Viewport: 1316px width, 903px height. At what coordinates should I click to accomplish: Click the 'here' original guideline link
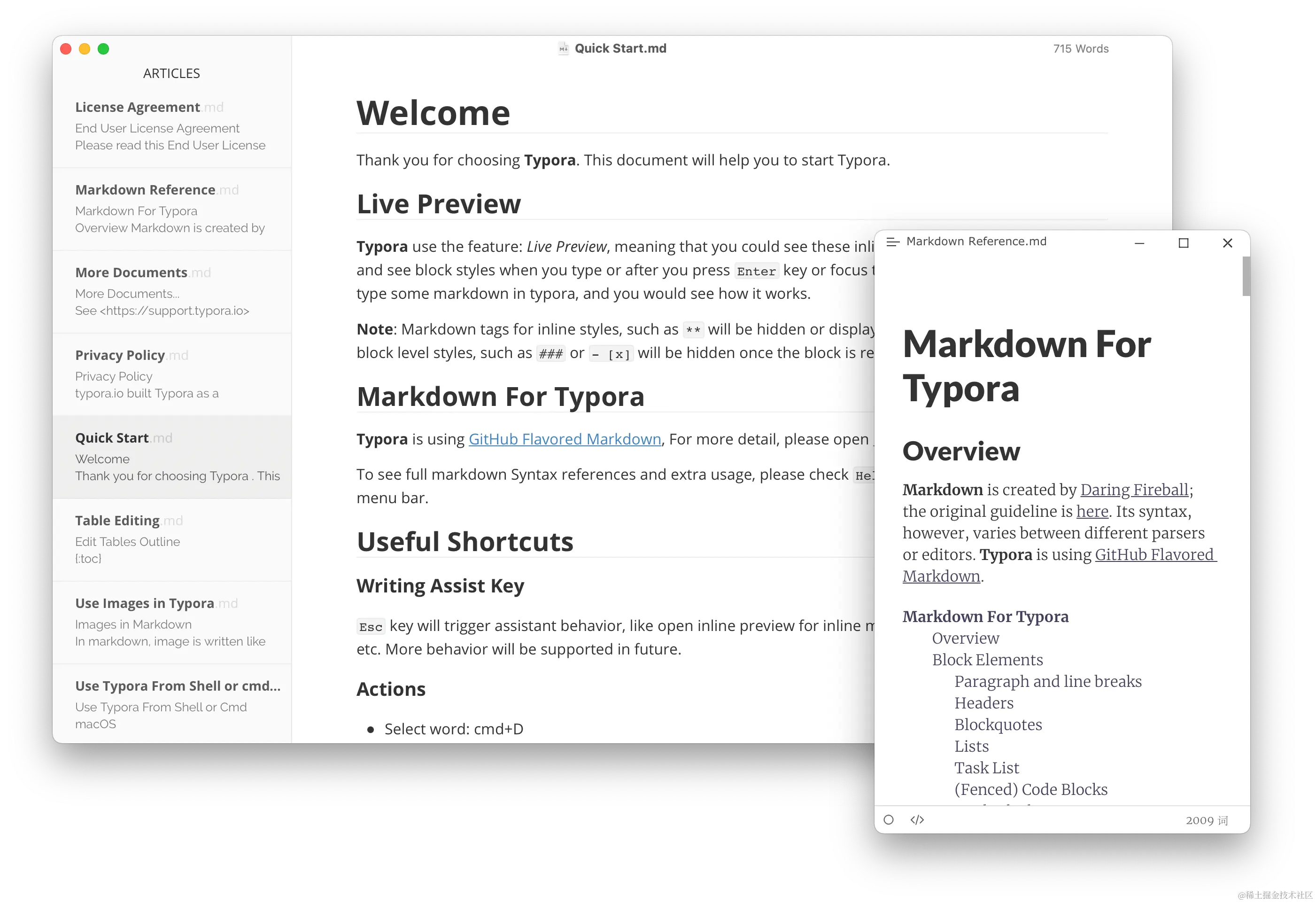pos(1092,511)
